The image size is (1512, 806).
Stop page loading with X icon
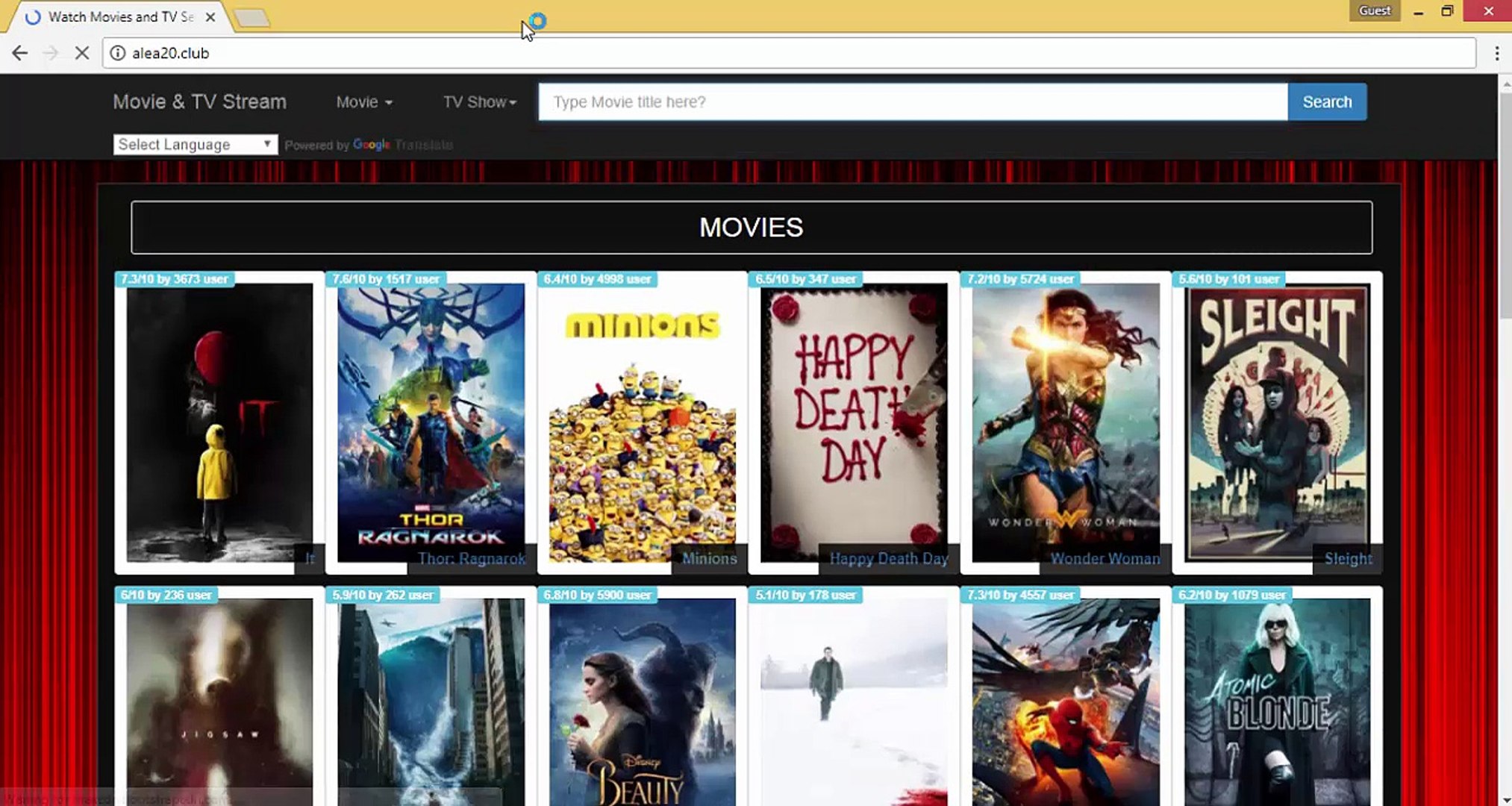(82, 53)
